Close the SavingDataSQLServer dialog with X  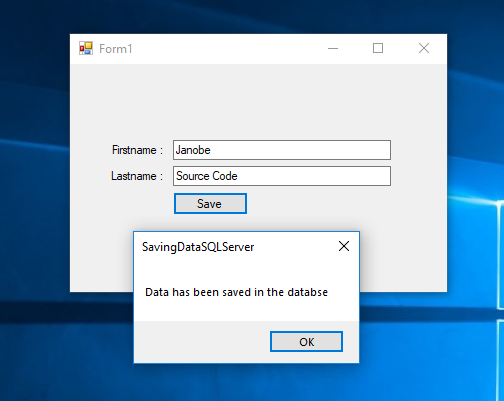[x=344, y=246]
